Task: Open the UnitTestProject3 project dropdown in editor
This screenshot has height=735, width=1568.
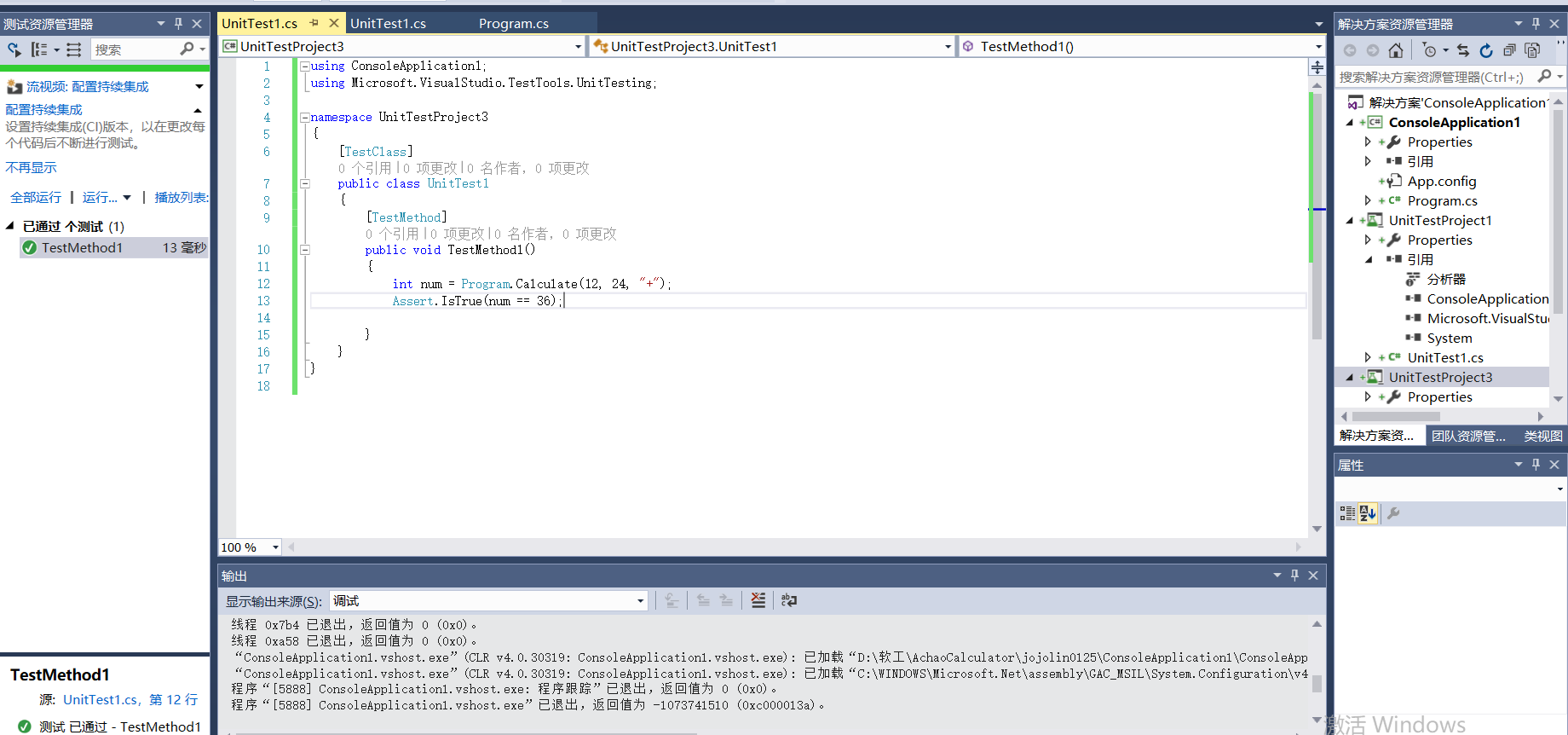Action: [579, 47]
